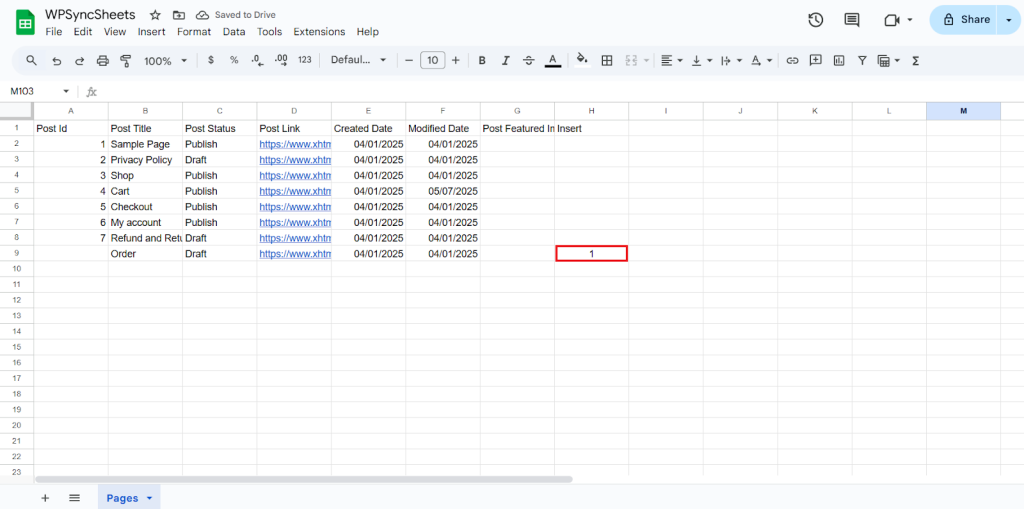Click the WPSyncSheets document title
This screenshot has width=1024, height=509.
90,15
